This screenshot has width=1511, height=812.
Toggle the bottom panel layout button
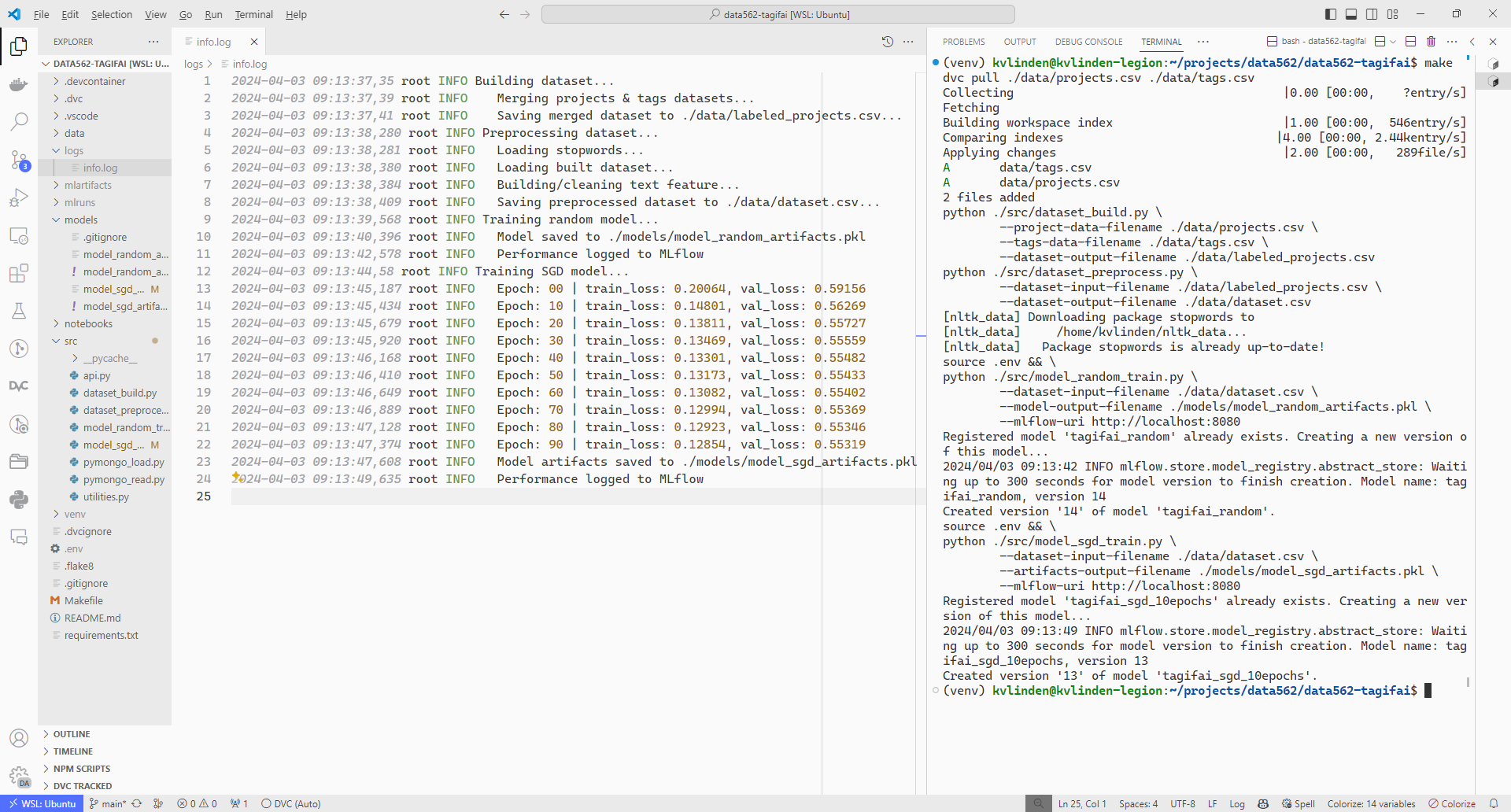click(1351, 14)
